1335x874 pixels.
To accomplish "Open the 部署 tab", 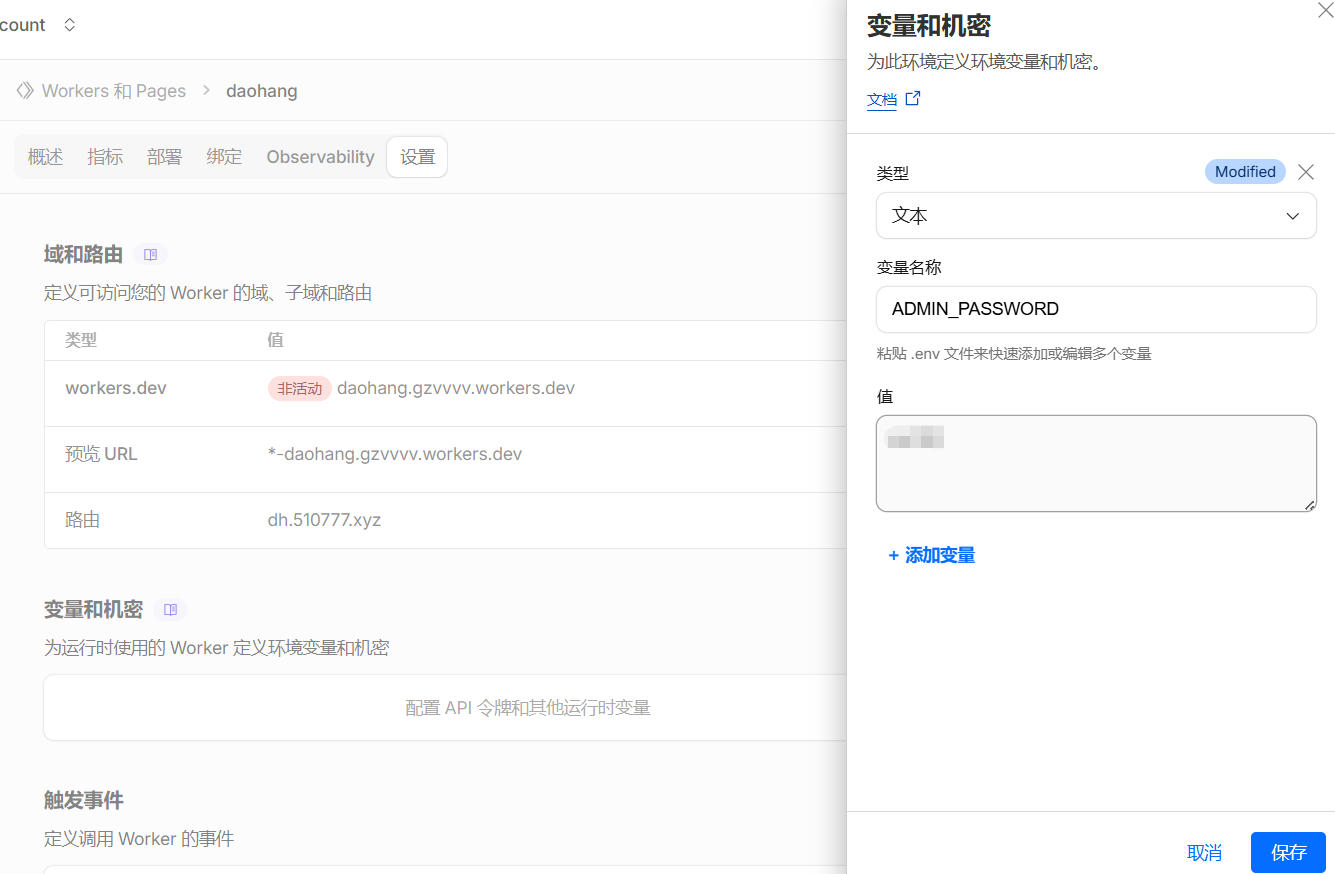I will 164,157.
